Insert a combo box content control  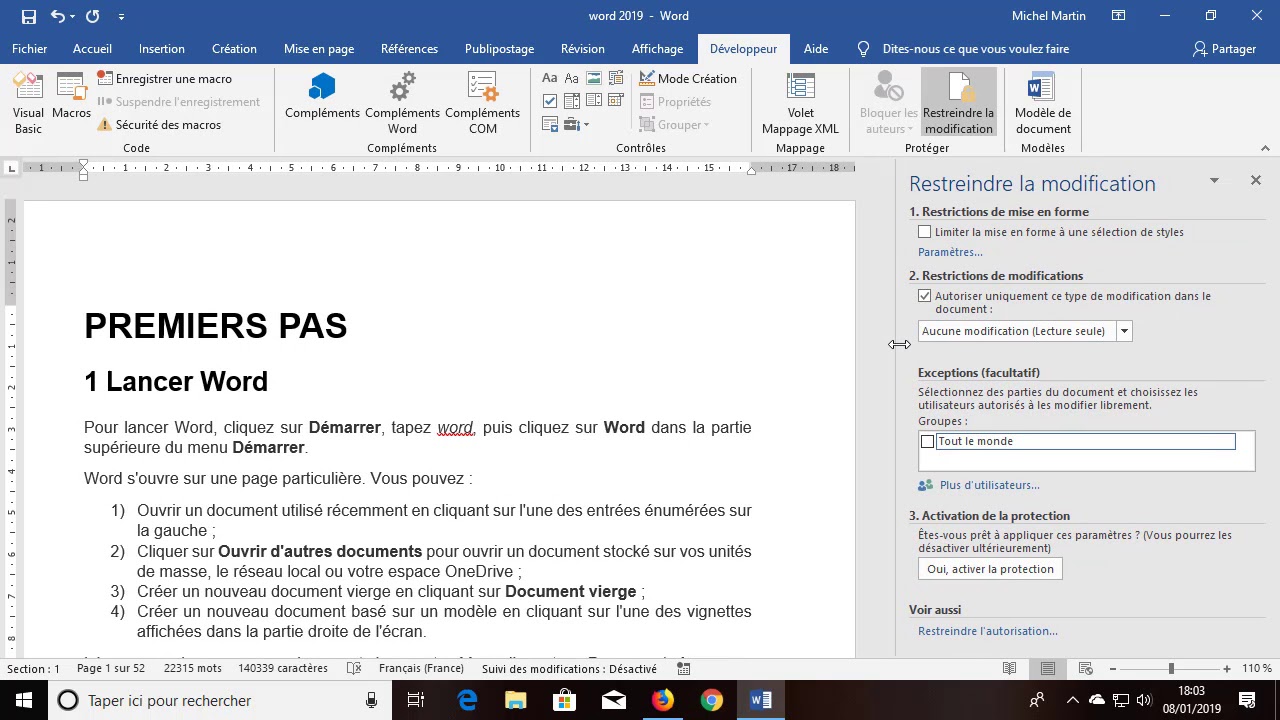point(572,101)
